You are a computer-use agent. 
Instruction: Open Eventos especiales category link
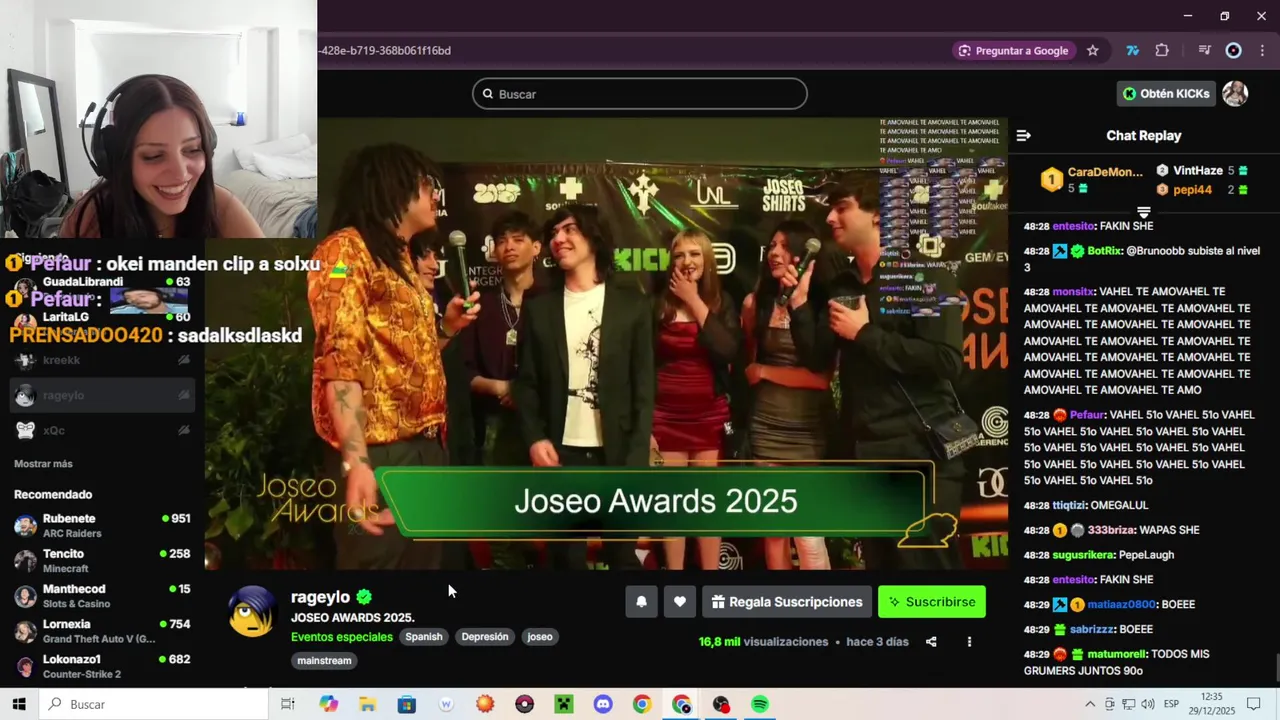[342, 637]
